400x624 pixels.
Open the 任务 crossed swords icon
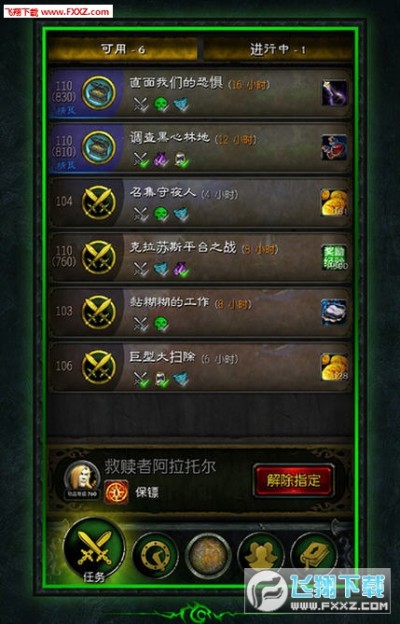click(x=94, y=548)
